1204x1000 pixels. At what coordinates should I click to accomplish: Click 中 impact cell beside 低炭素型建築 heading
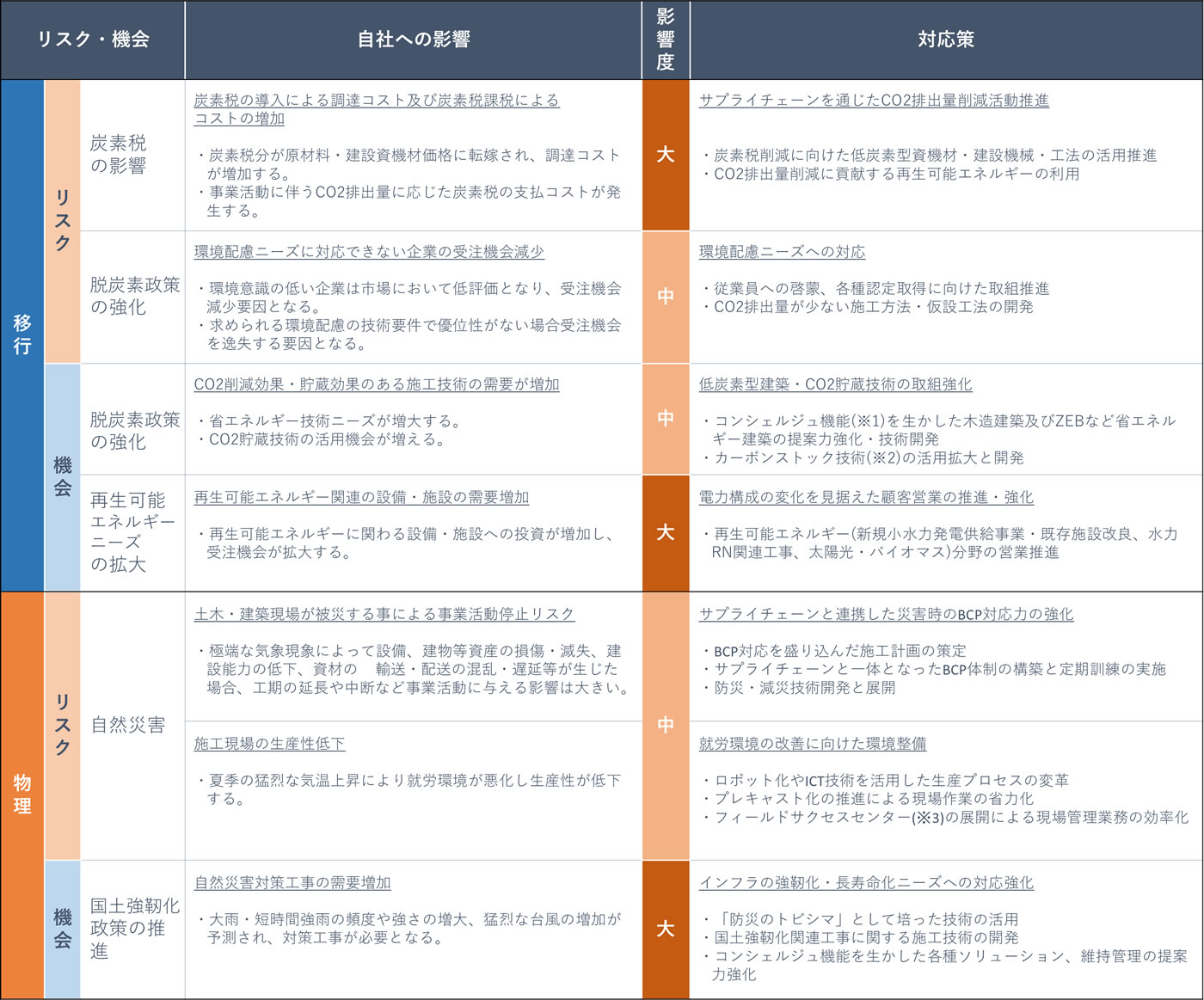pyautogui.click(x=666, y=419)
